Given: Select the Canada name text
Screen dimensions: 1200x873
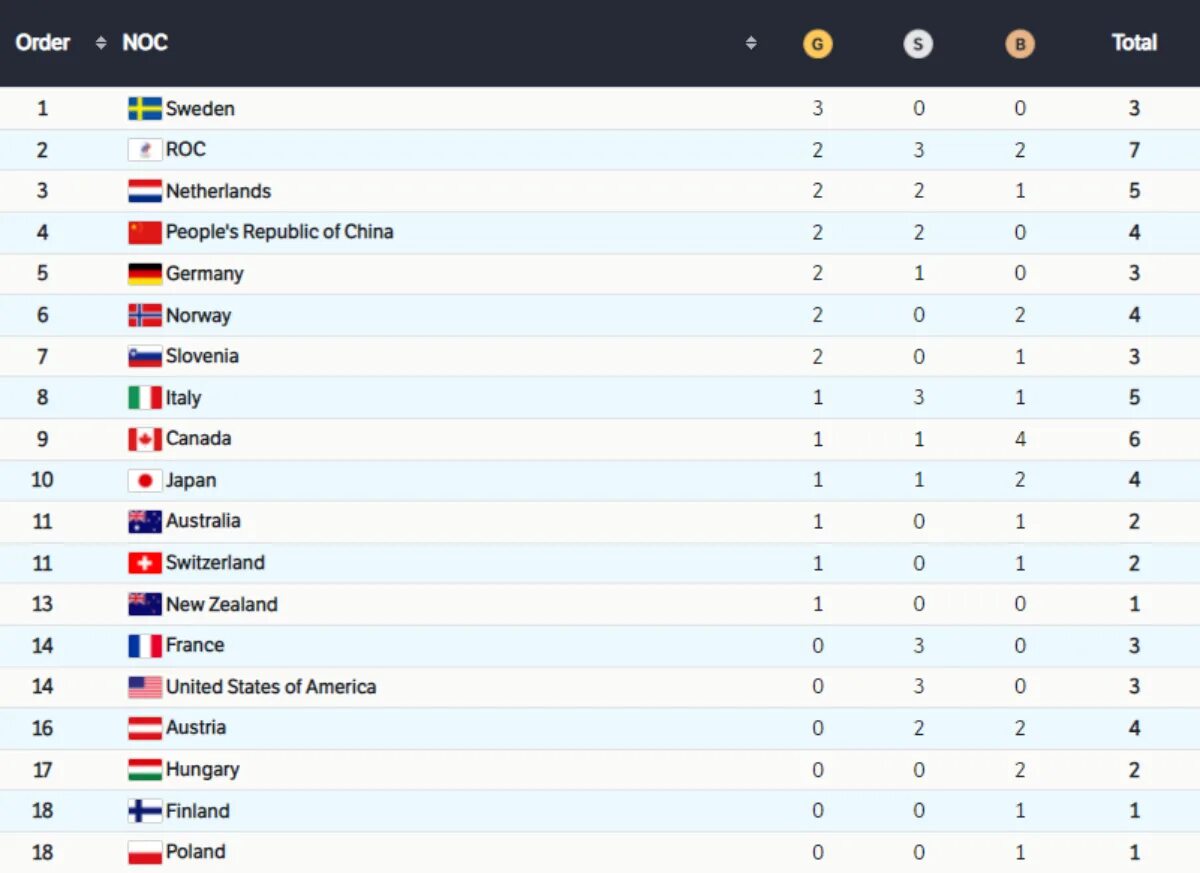Looking at the screenshot, I should (x=198, y=439).
